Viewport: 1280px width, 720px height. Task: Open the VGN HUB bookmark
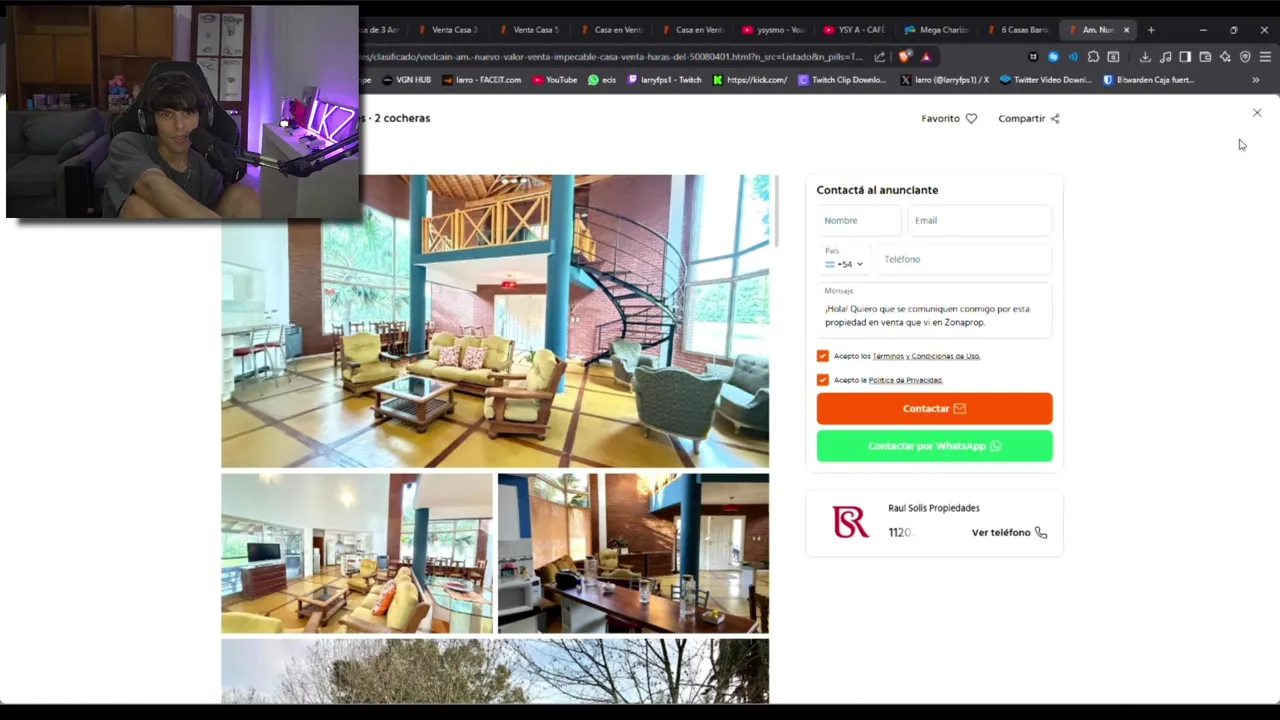[406, 80]
